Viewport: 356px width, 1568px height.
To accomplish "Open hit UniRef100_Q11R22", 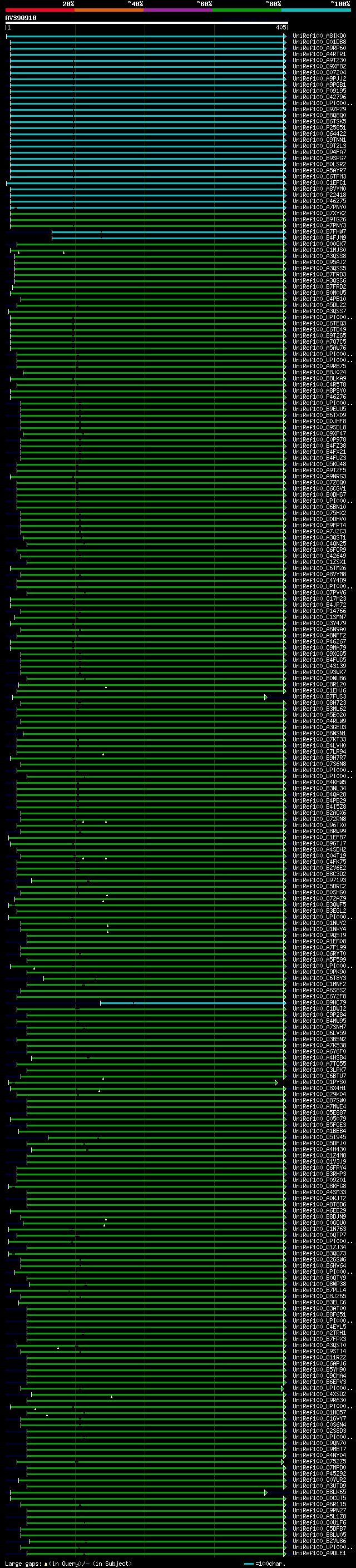I will (319, 1357).
